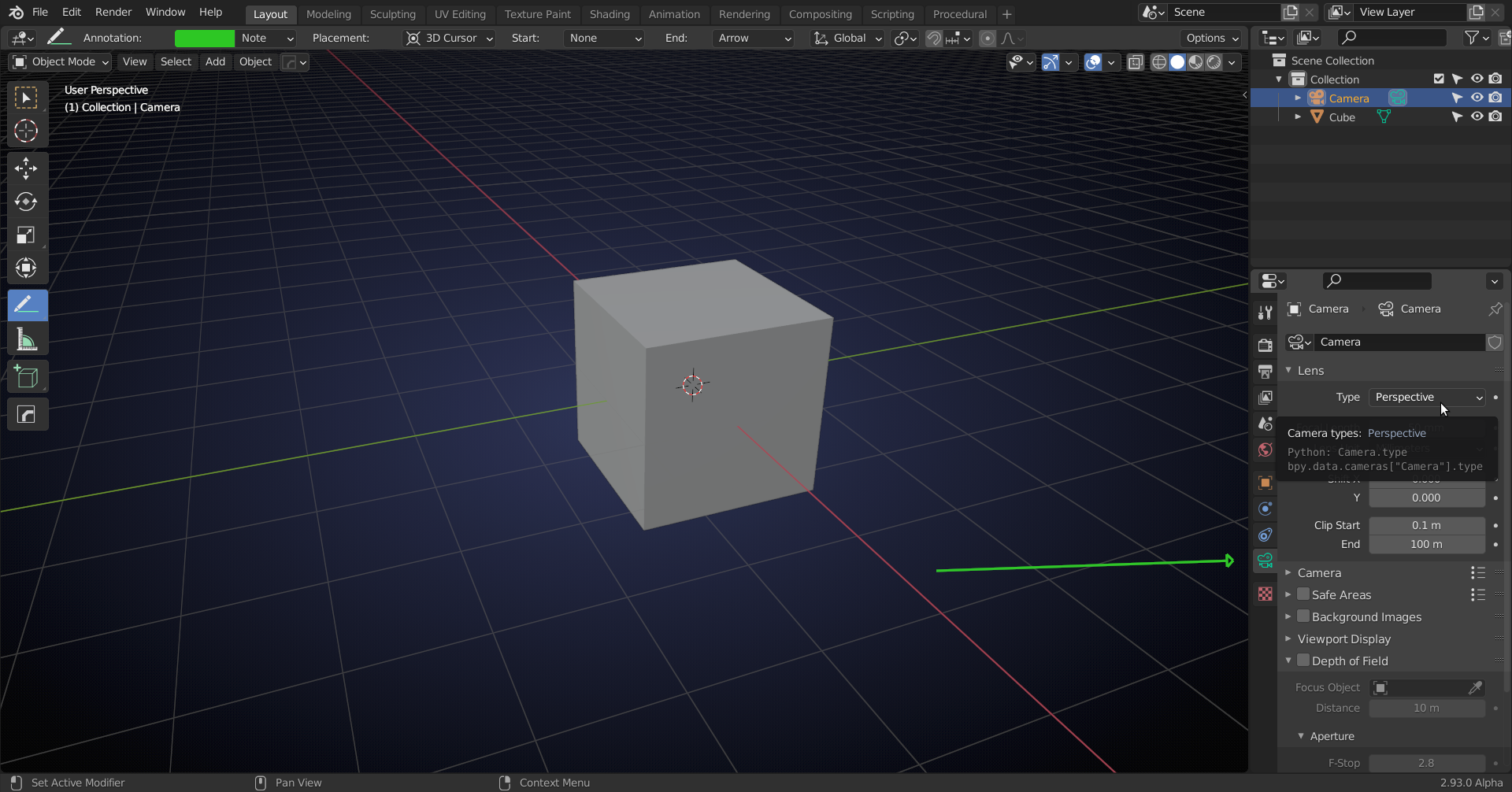
Task: Choose the Move tool
Action: point(26,168)
